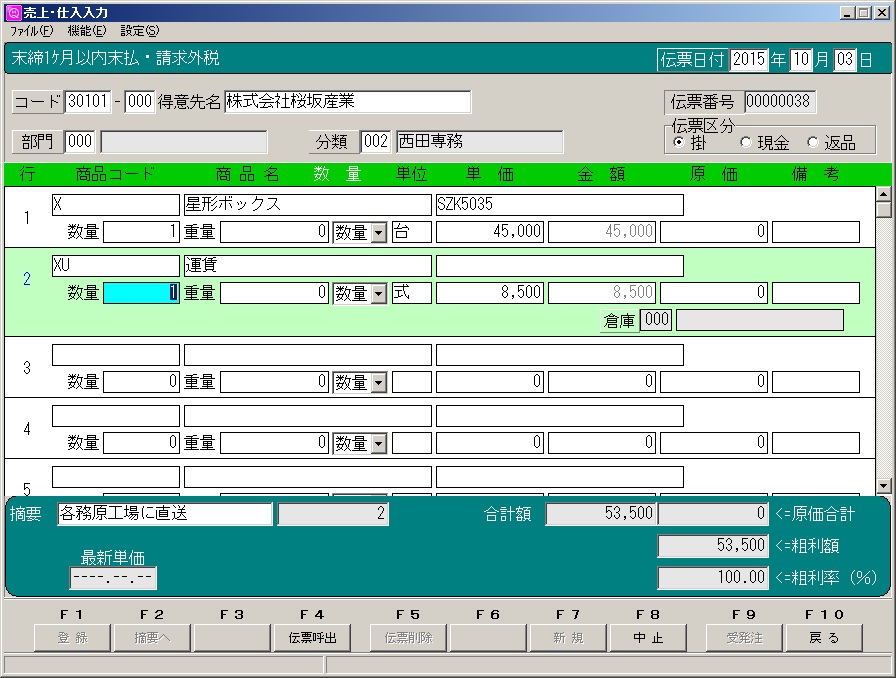Open row 1 数量 unit dropdown

click(378, 233)
